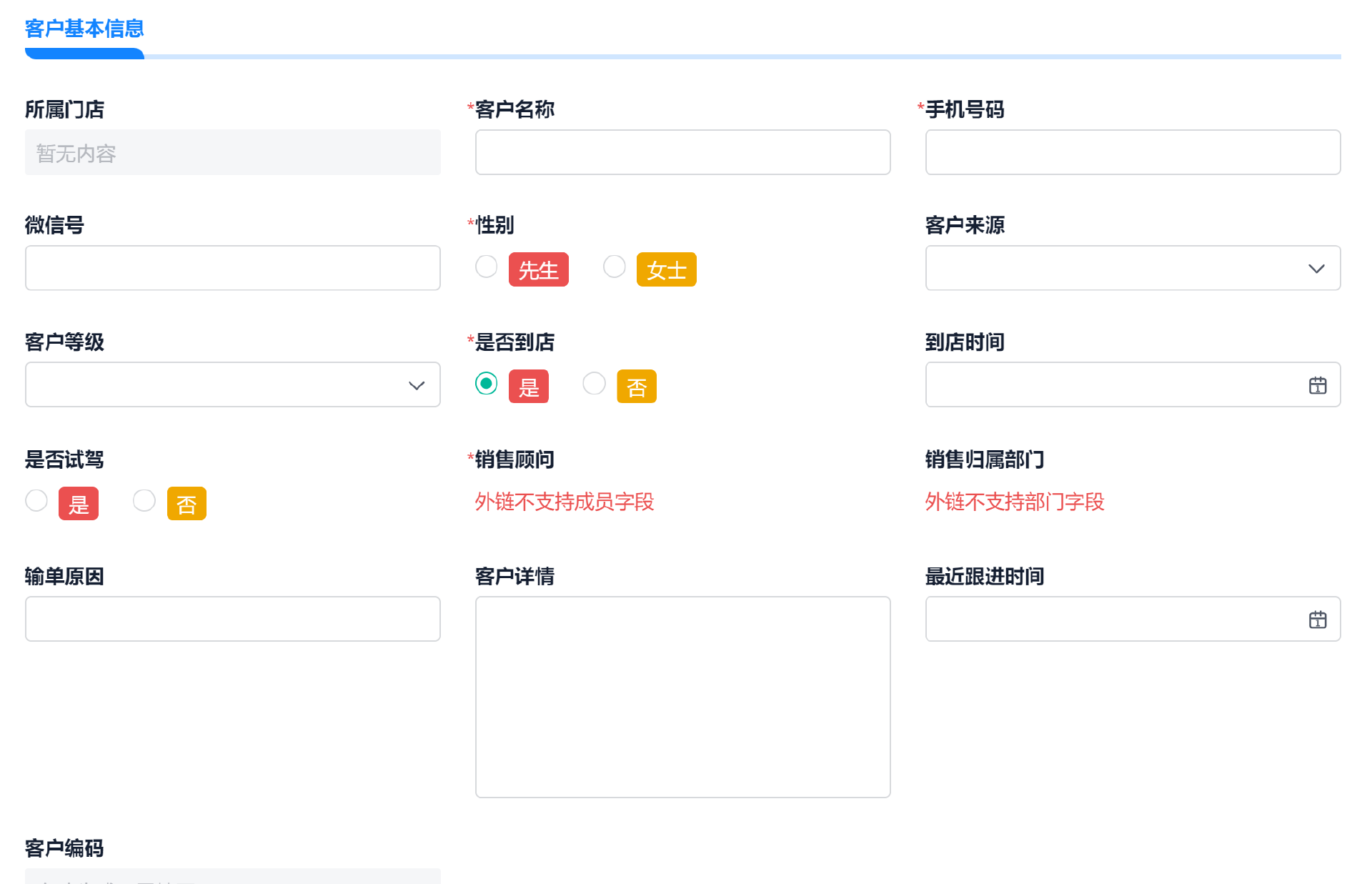Choose 否 radio for 是否到店
This screenshot has width=1372, height=884.
[594, 384]
